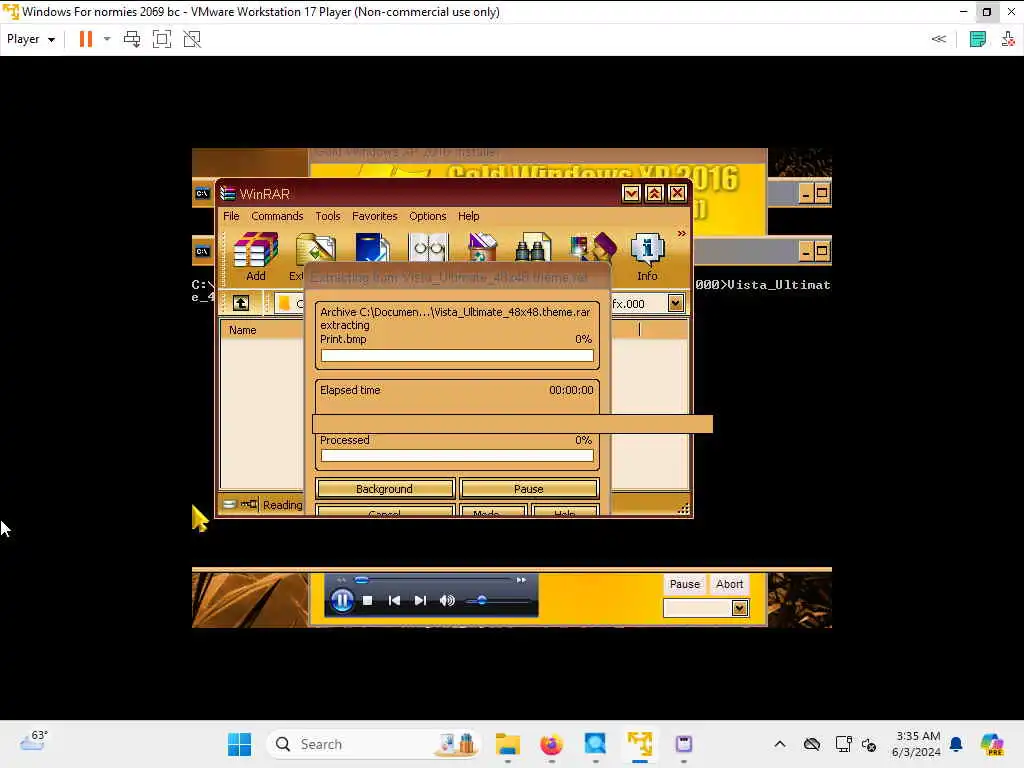Open the weather widget showing 63°
The image size is (1024, 768).
click(33, 741)
